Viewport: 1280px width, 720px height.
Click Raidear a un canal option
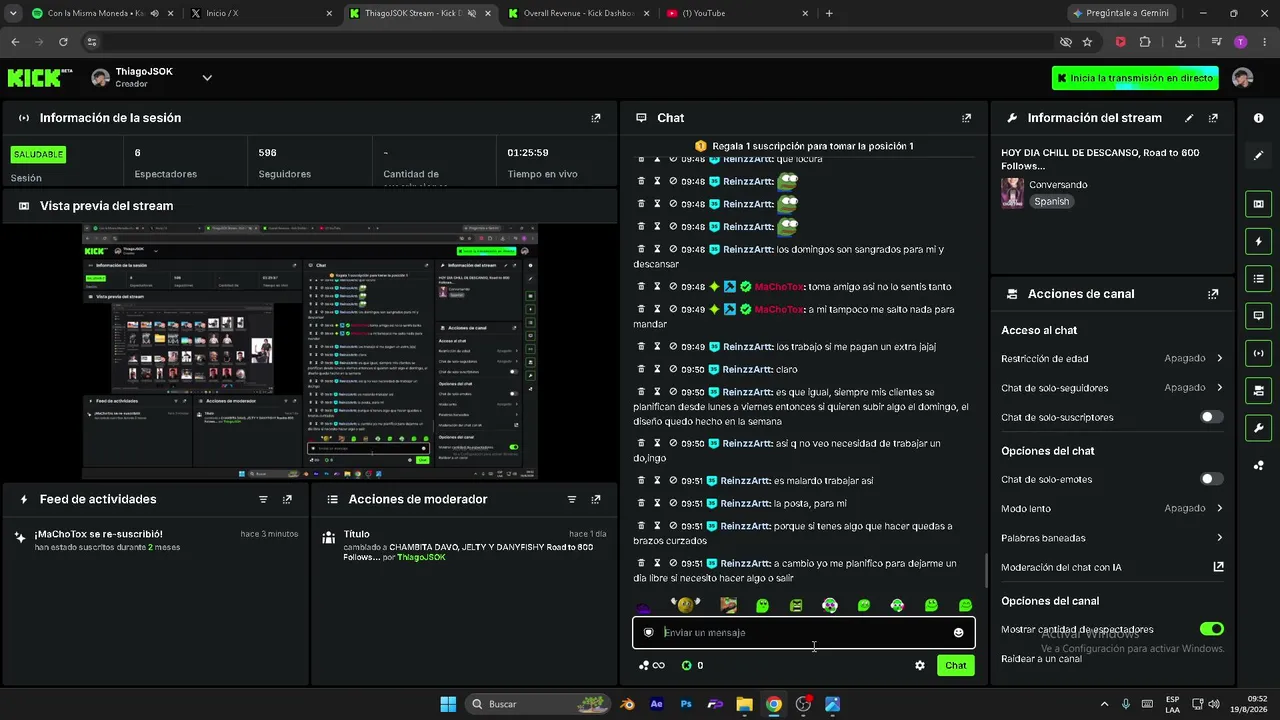point(1041,659)
